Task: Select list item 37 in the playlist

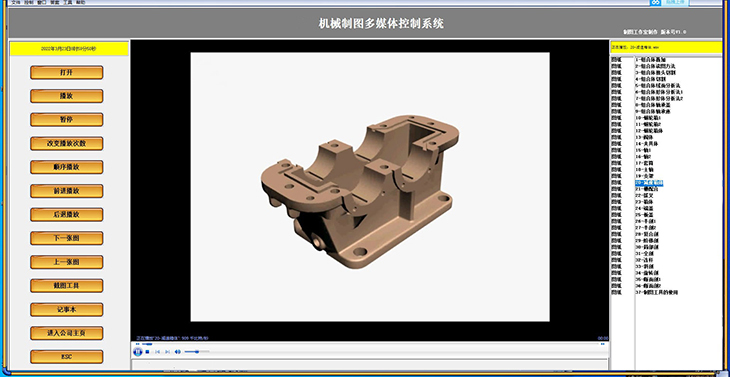Action: coord(656,292)
